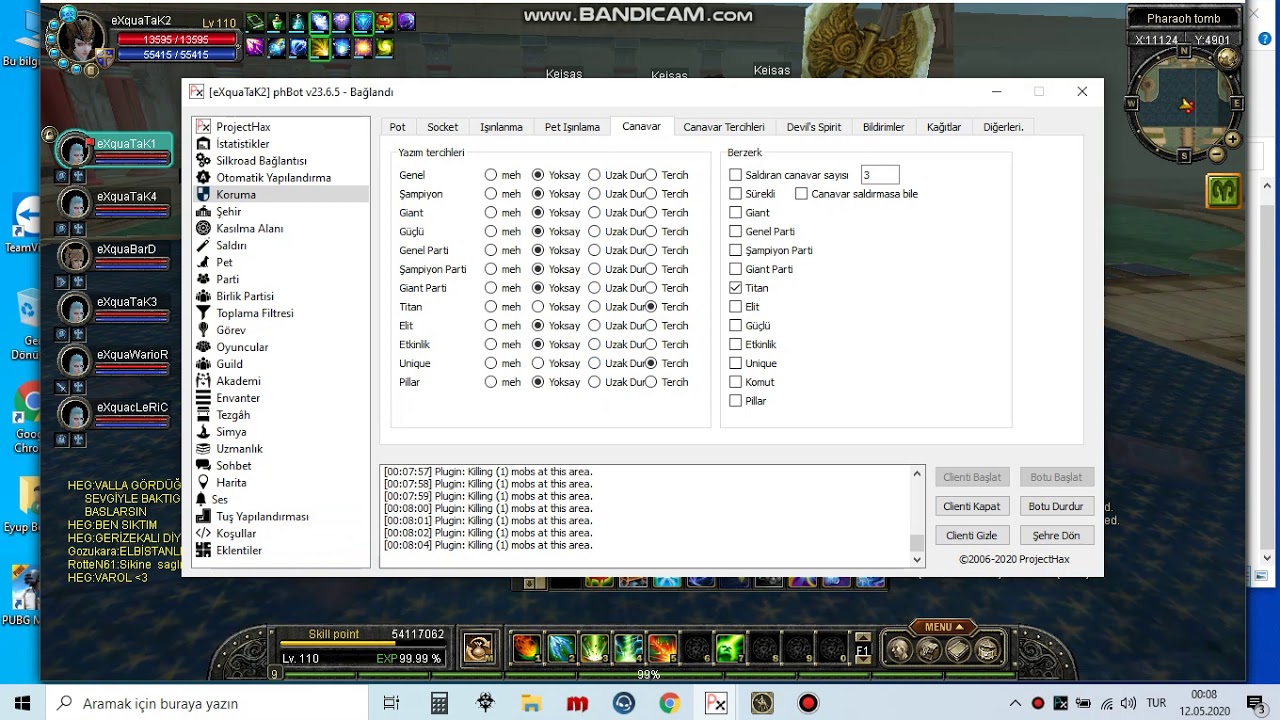Viewport: 1280px width, 720px height.
Task: Click the Toplama Filtresi funnel icon
Action: click(x=204, y=313)
